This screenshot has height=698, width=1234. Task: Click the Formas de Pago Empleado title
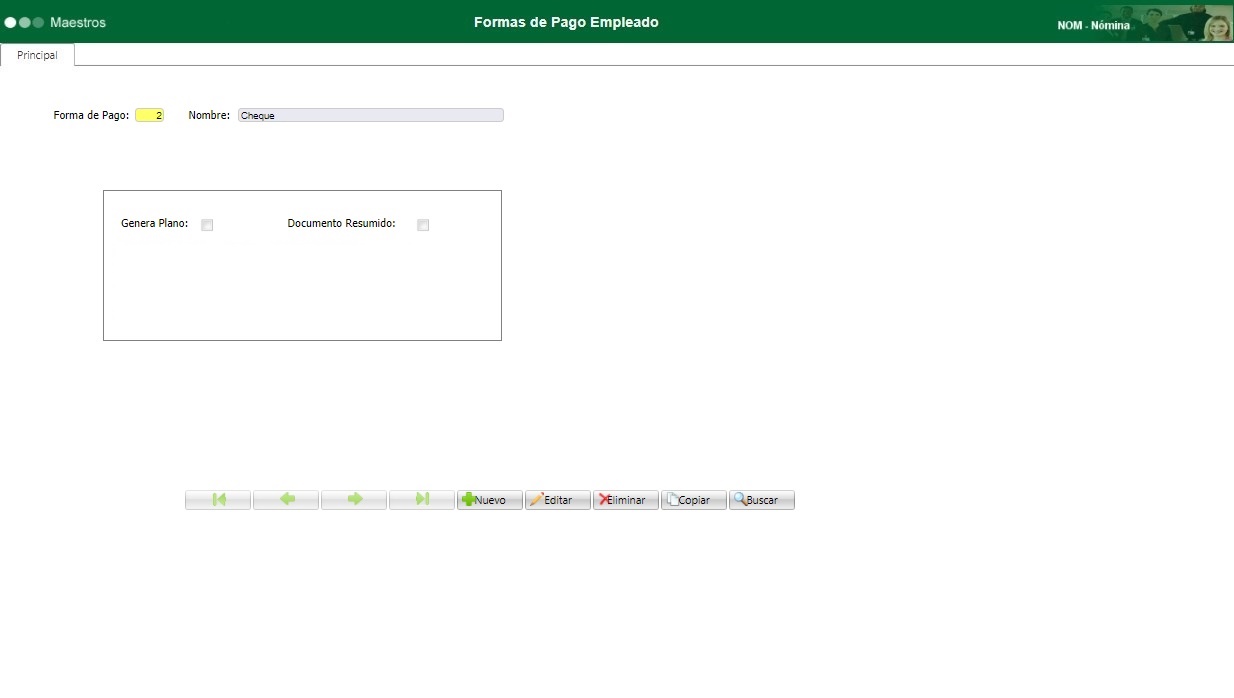point(566,22)
